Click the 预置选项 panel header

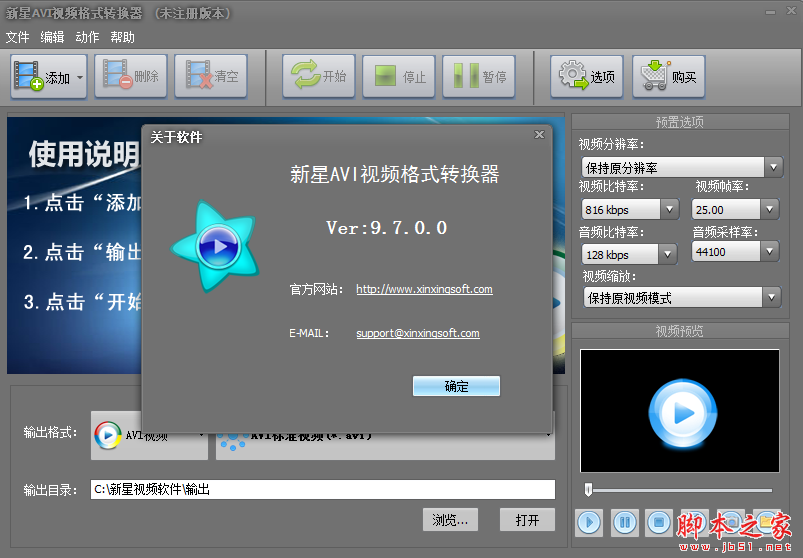point(680,122)
